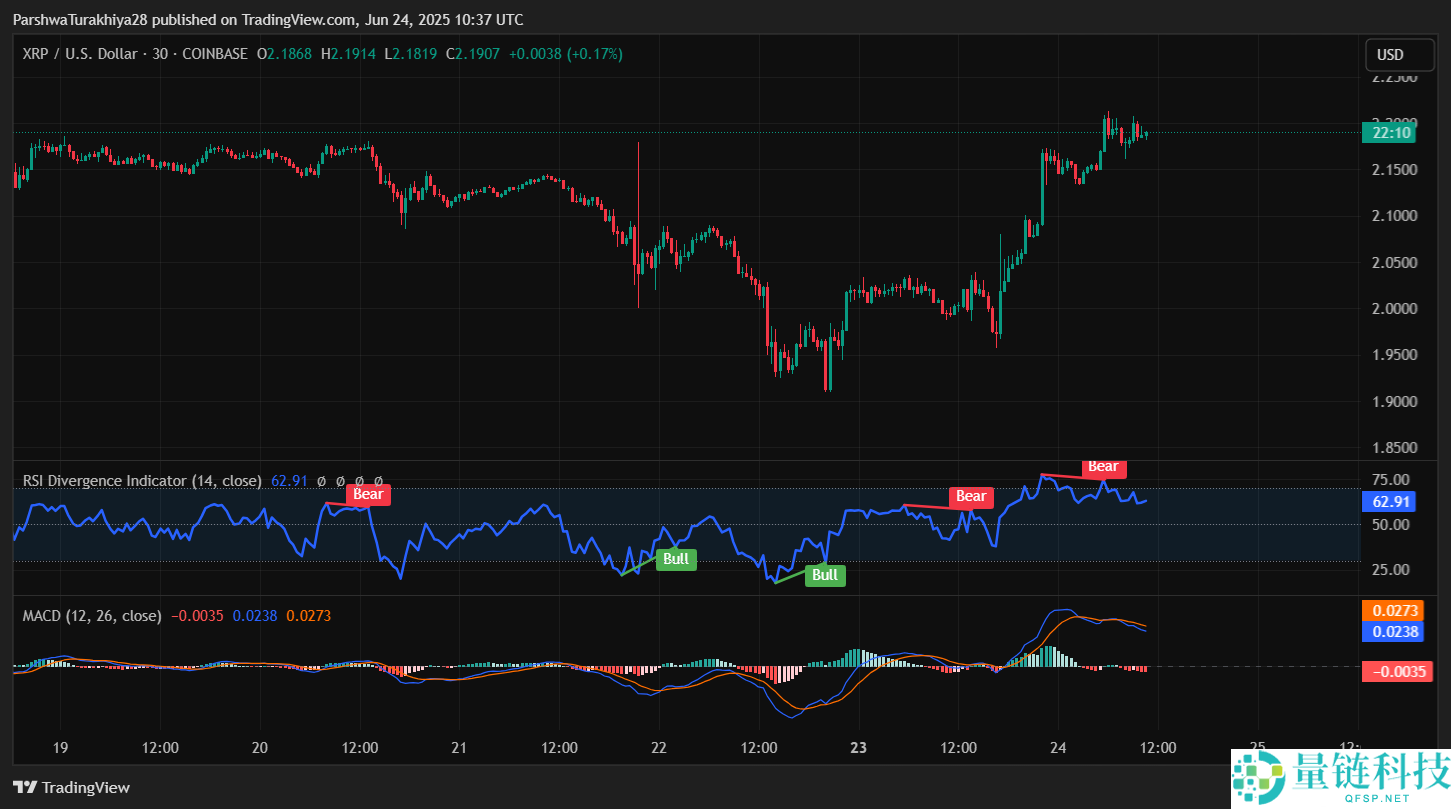Click the RSI Divergence Indicator legend name
The width and height of the screenshot is (1451, 809).
(142, 481)
